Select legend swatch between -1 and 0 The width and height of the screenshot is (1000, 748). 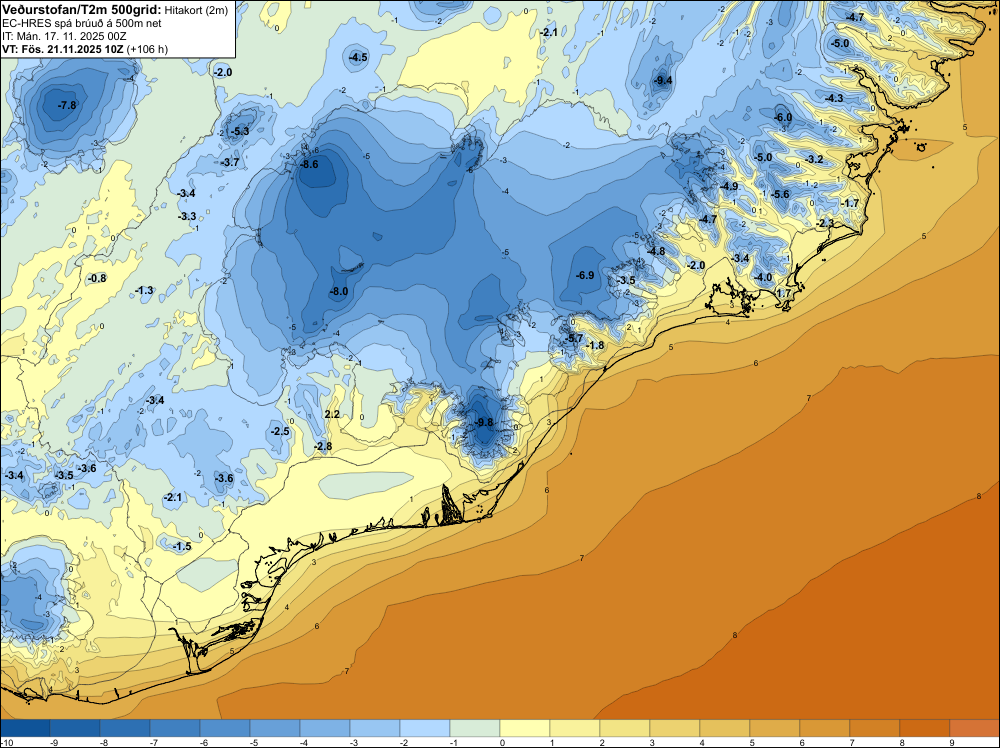point(475,728)
